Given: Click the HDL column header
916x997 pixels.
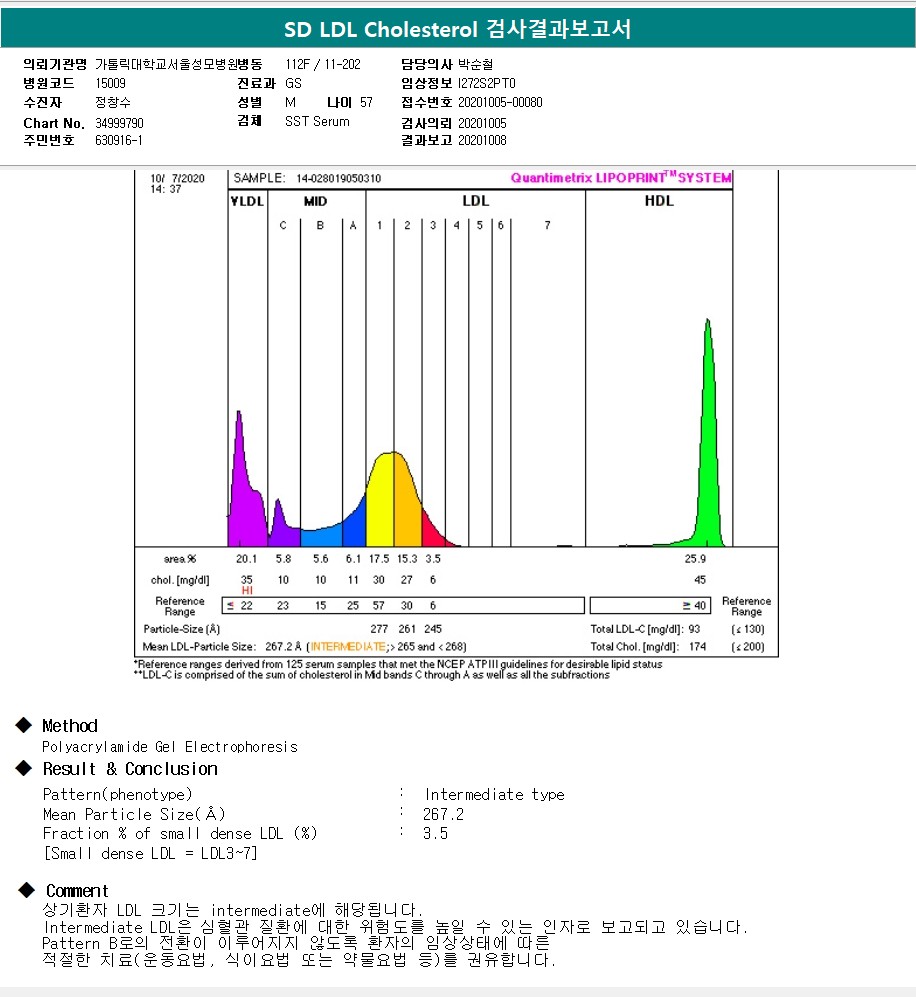Looking at the screenshot, I should pyautogui.click(x=659, y=201).
